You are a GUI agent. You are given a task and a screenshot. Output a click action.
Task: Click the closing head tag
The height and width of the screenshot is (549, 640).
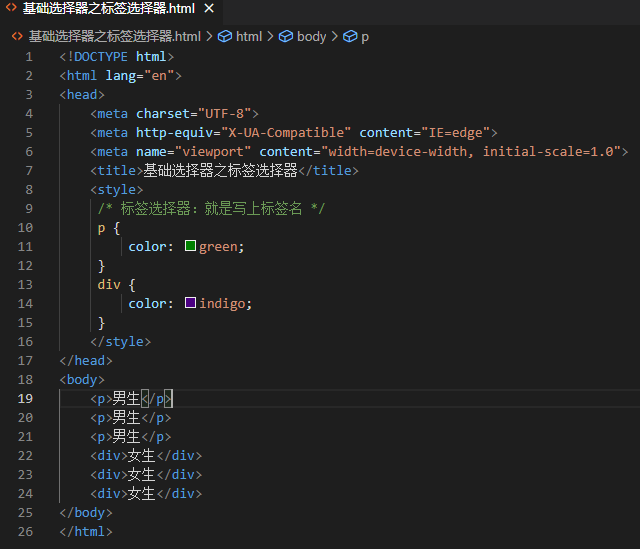coord(86,361)
